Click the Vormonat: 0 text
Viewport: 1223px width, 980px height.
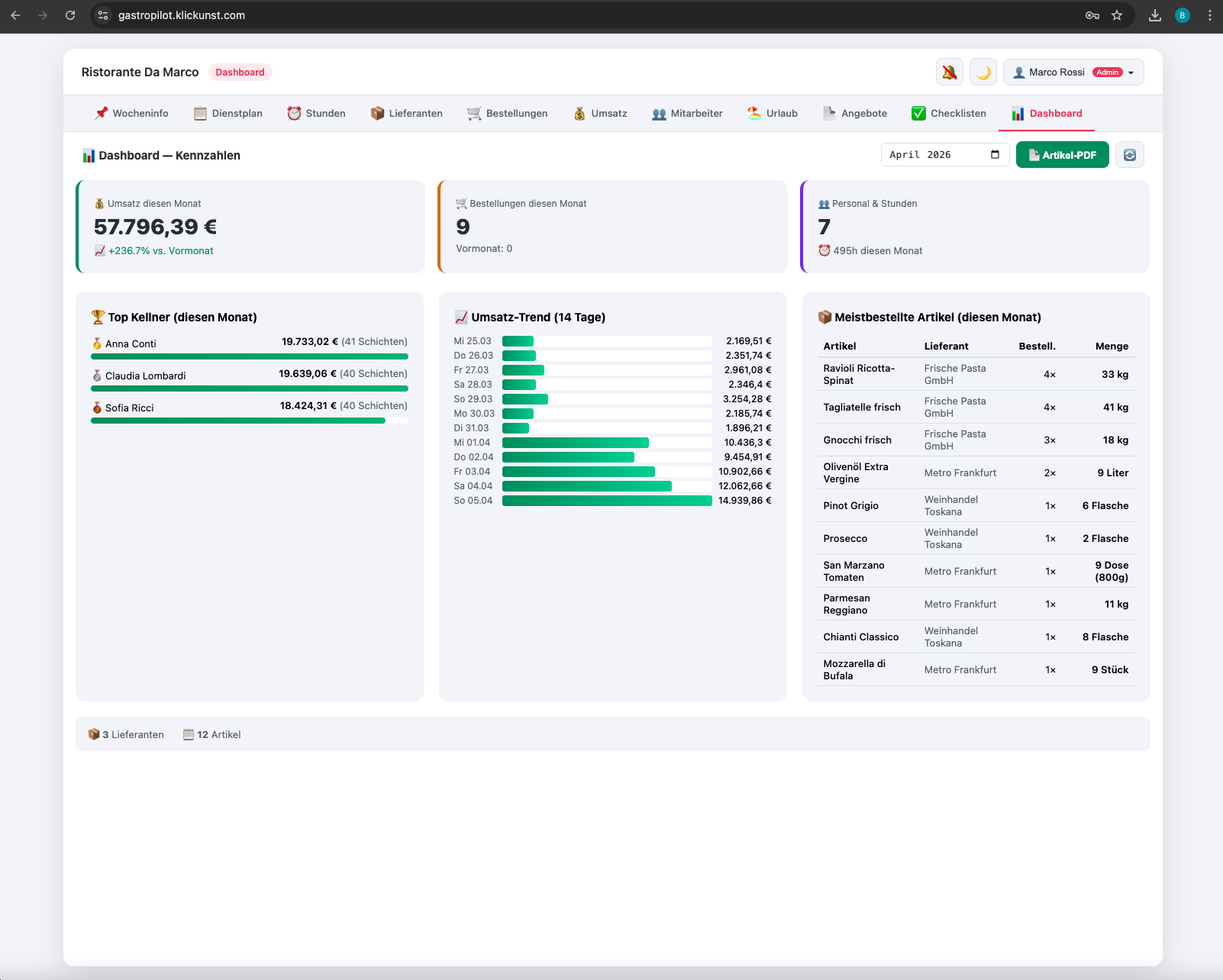point(484,248)
